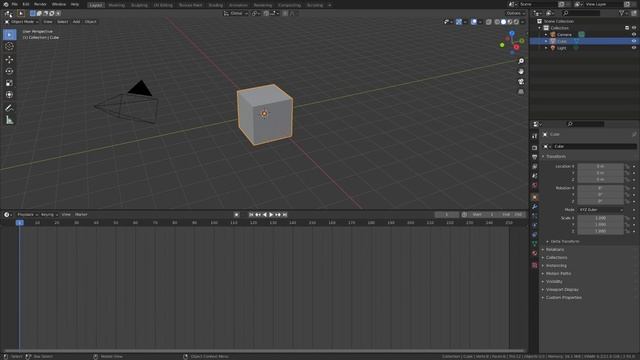
Task: Toggle camera view icon in viewport
Action: click(521, 82)
